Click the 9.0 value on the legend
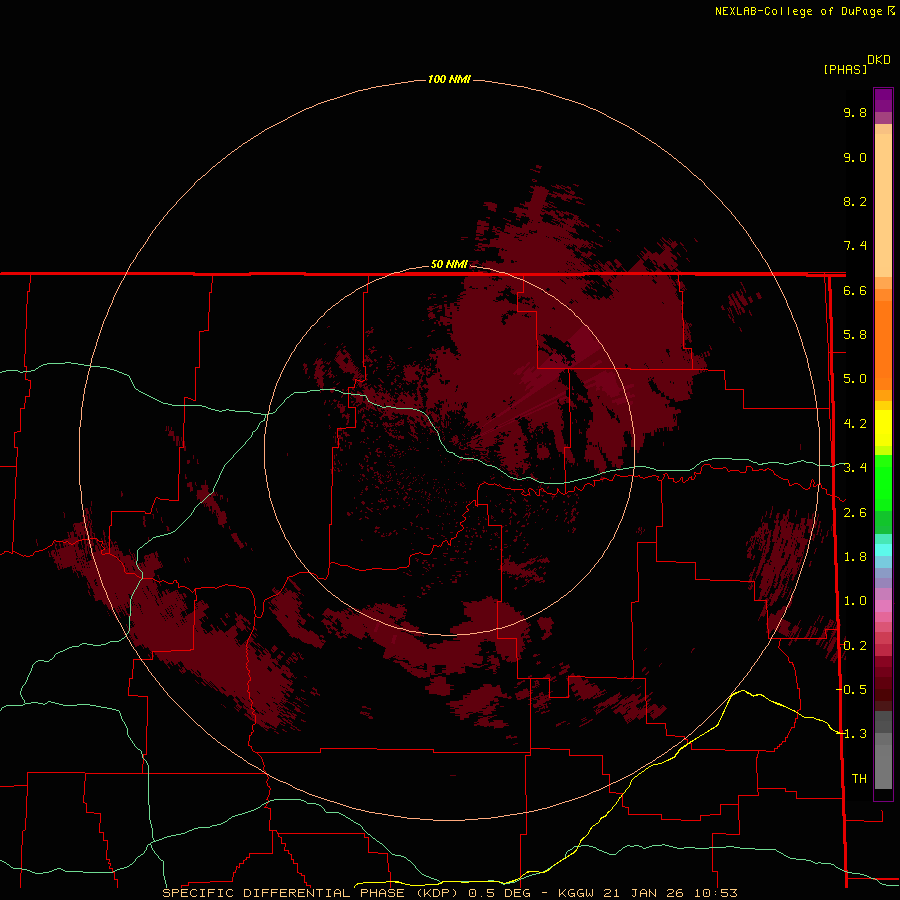This screenshot has width=900, height=900. click(855, 158)
